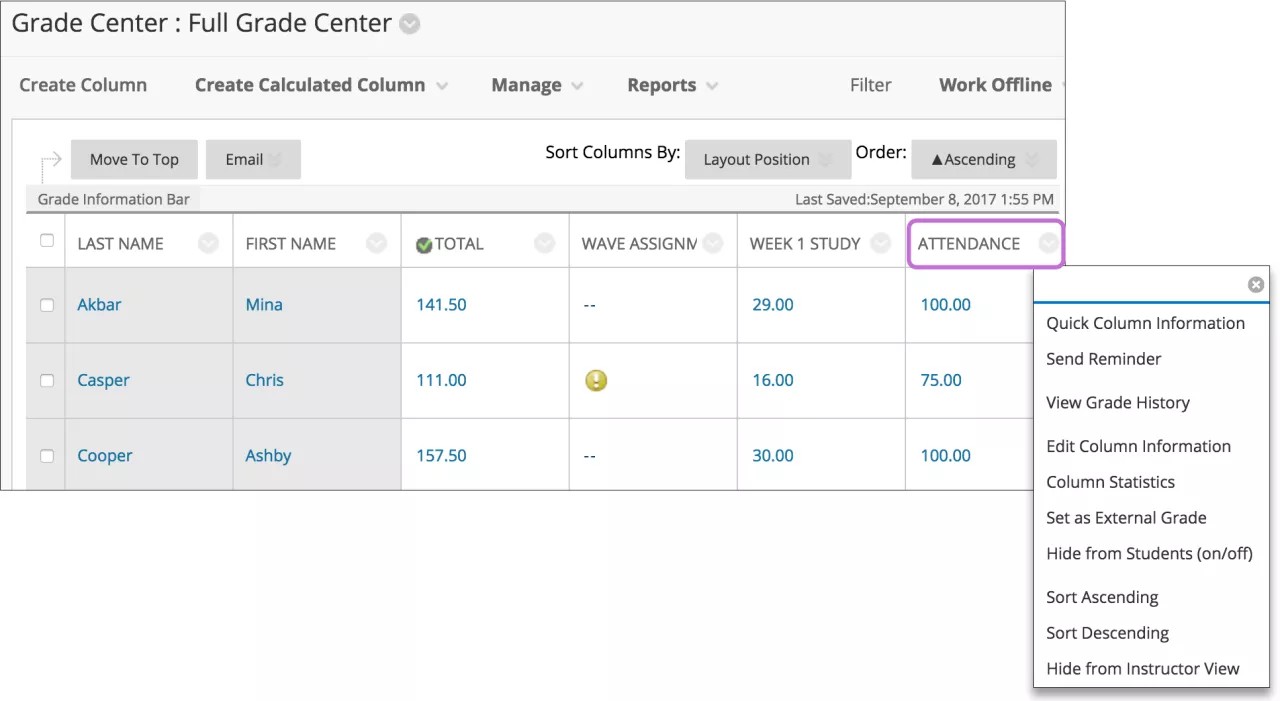Close the Attendance context menu with the X icon
Image resolution: width=1280 pixels, height=701 pixels.
[x=1255, y=284]
